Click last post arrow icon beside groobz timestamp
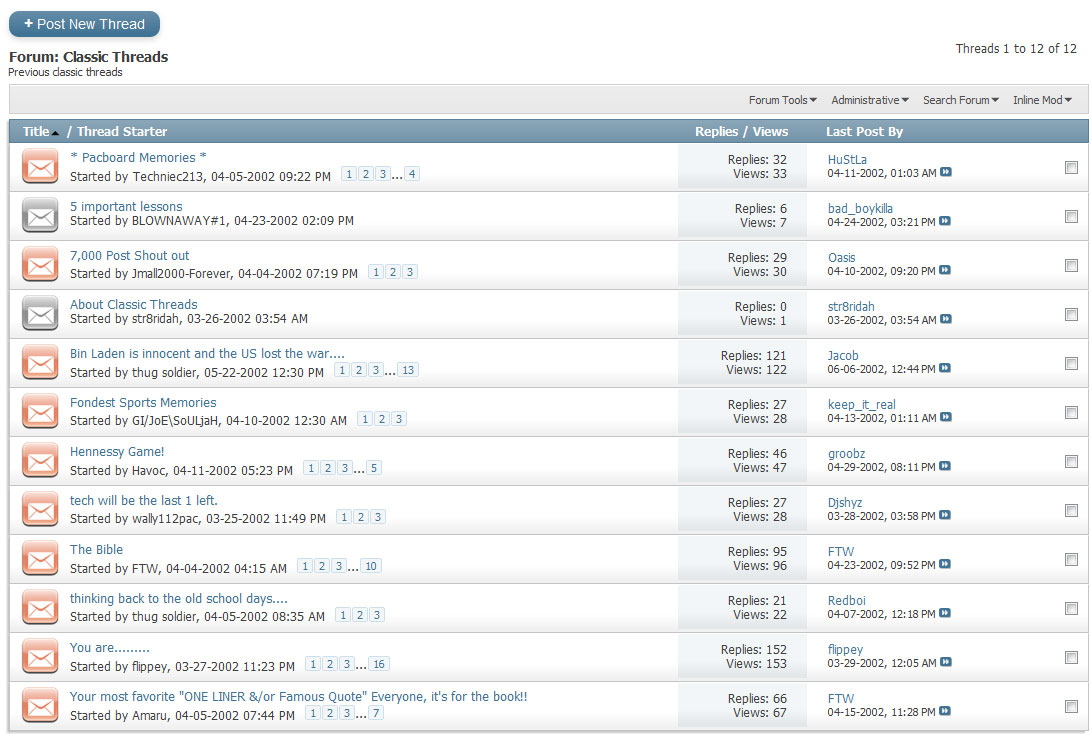This screenshot has height=740, width=1092. [946, 467]
